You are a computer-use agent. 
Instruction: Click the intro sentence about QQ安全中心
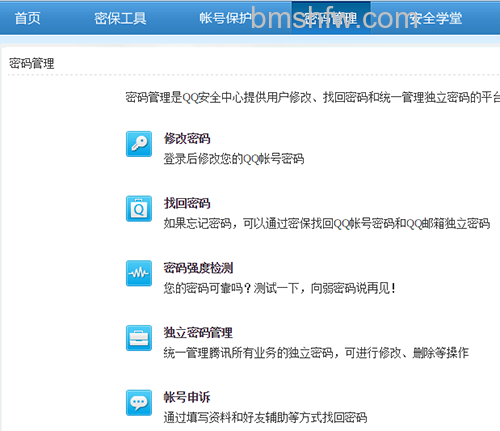(313, 97)
